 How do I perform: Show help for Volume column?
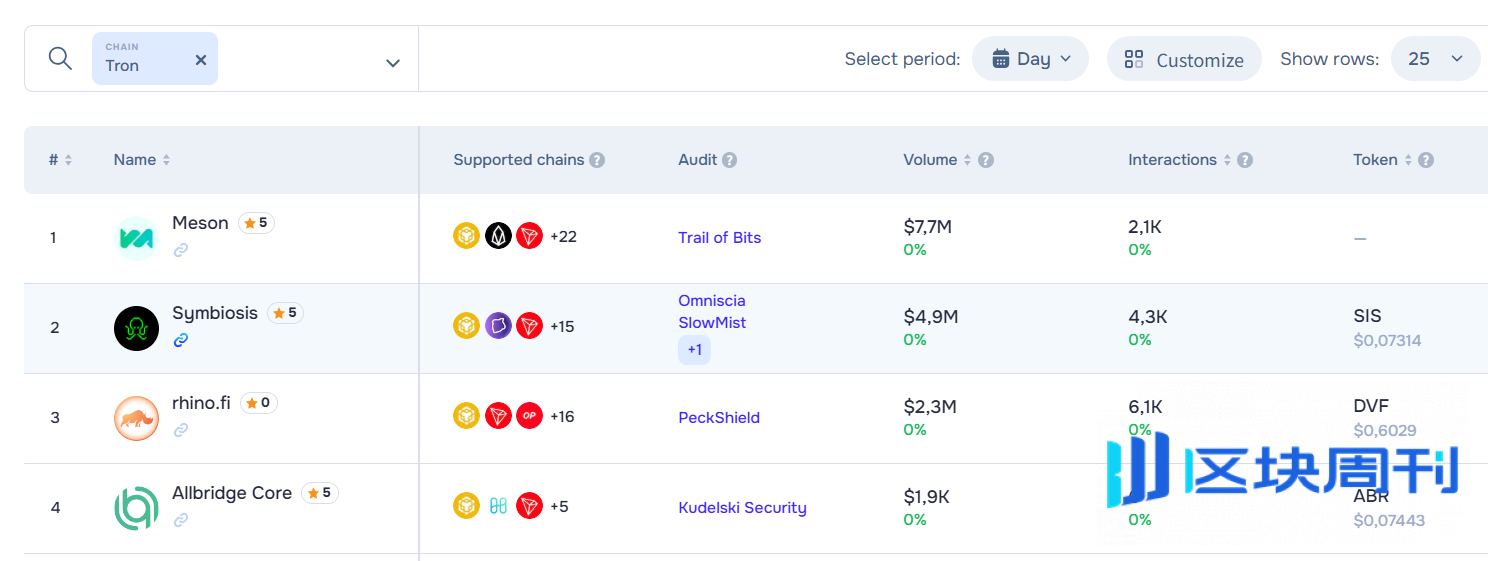coord(986,160)
